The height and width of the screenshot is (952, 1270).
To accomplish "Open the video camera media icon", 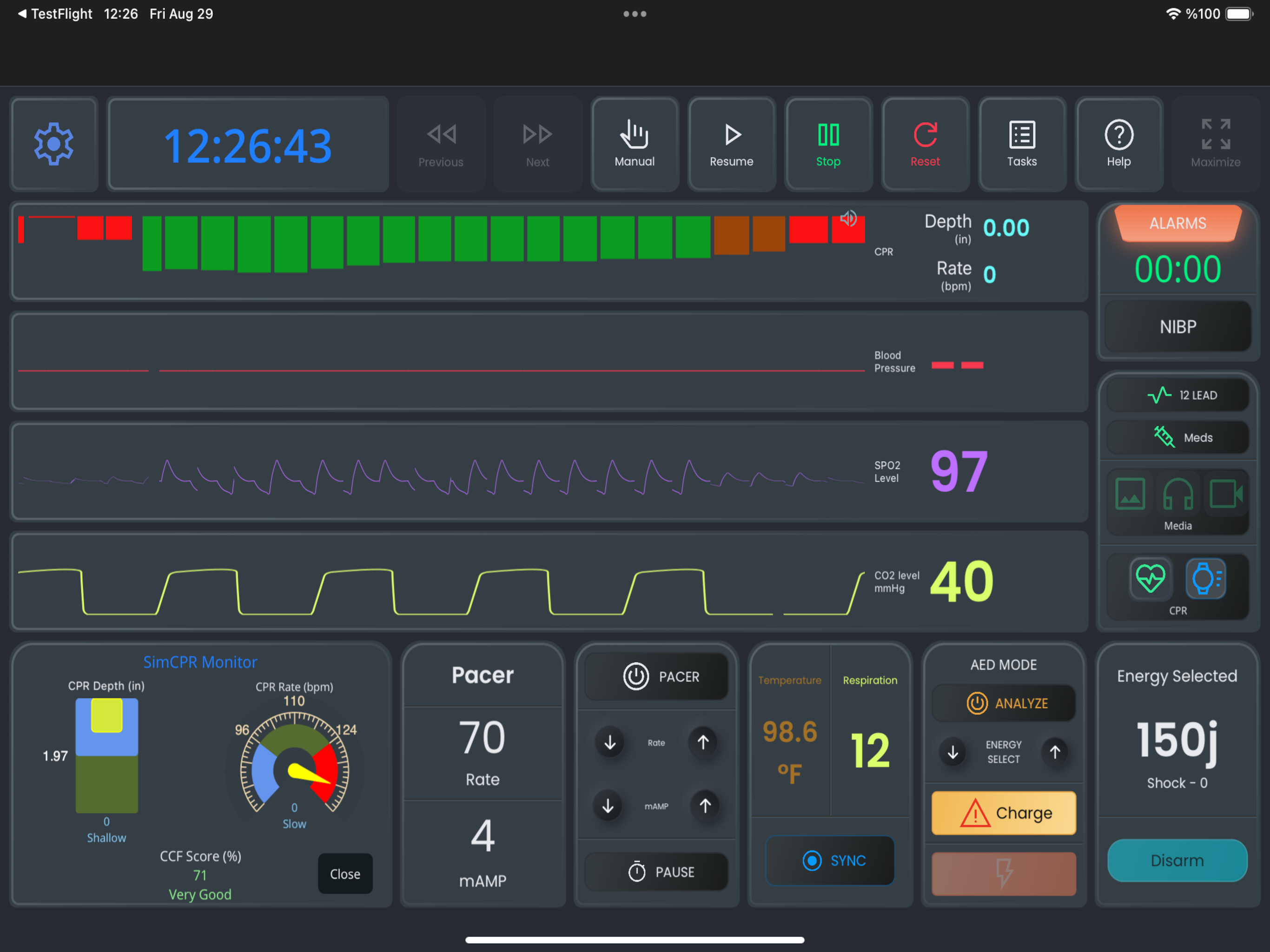I will [x=1226, y=494].
